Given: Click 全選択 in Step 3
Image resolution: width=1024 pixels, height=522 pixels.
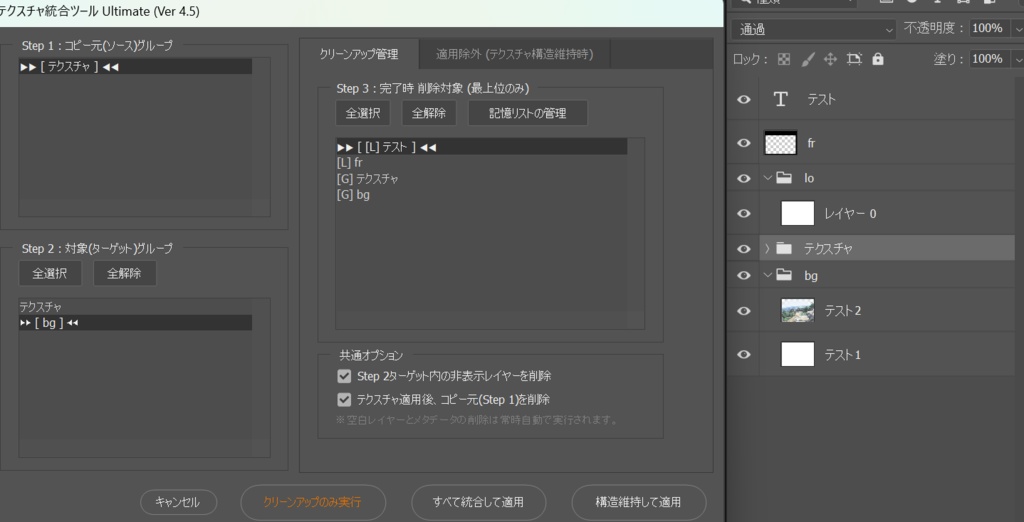Looking at the screenshot, I should (363, 113).
